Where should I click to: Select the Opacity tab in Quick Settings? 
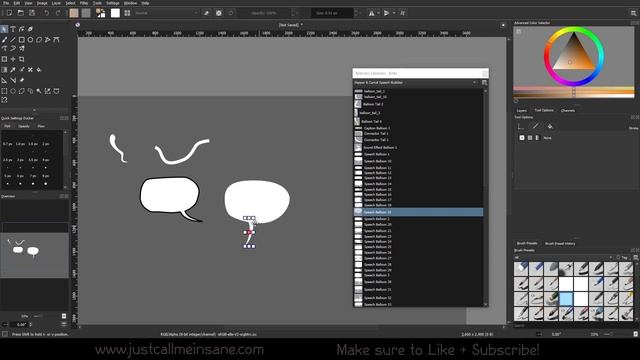[x=24, y=126]
